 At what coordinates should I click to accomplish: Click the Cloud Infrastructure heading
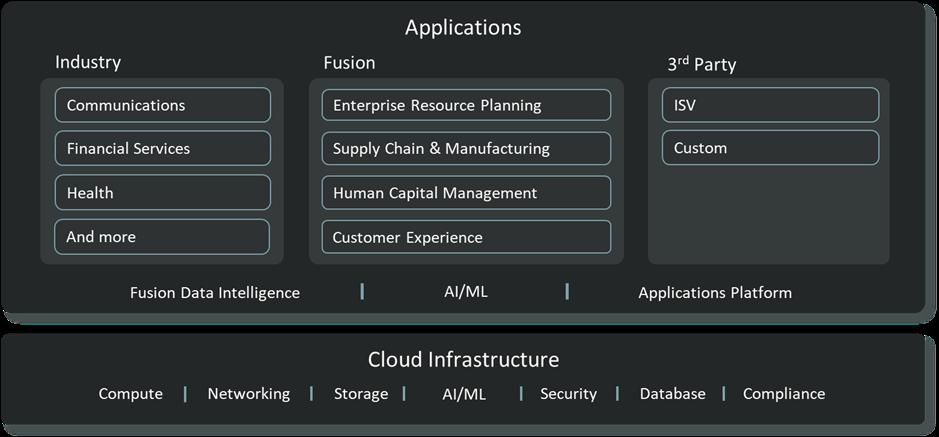click(463, 360)
